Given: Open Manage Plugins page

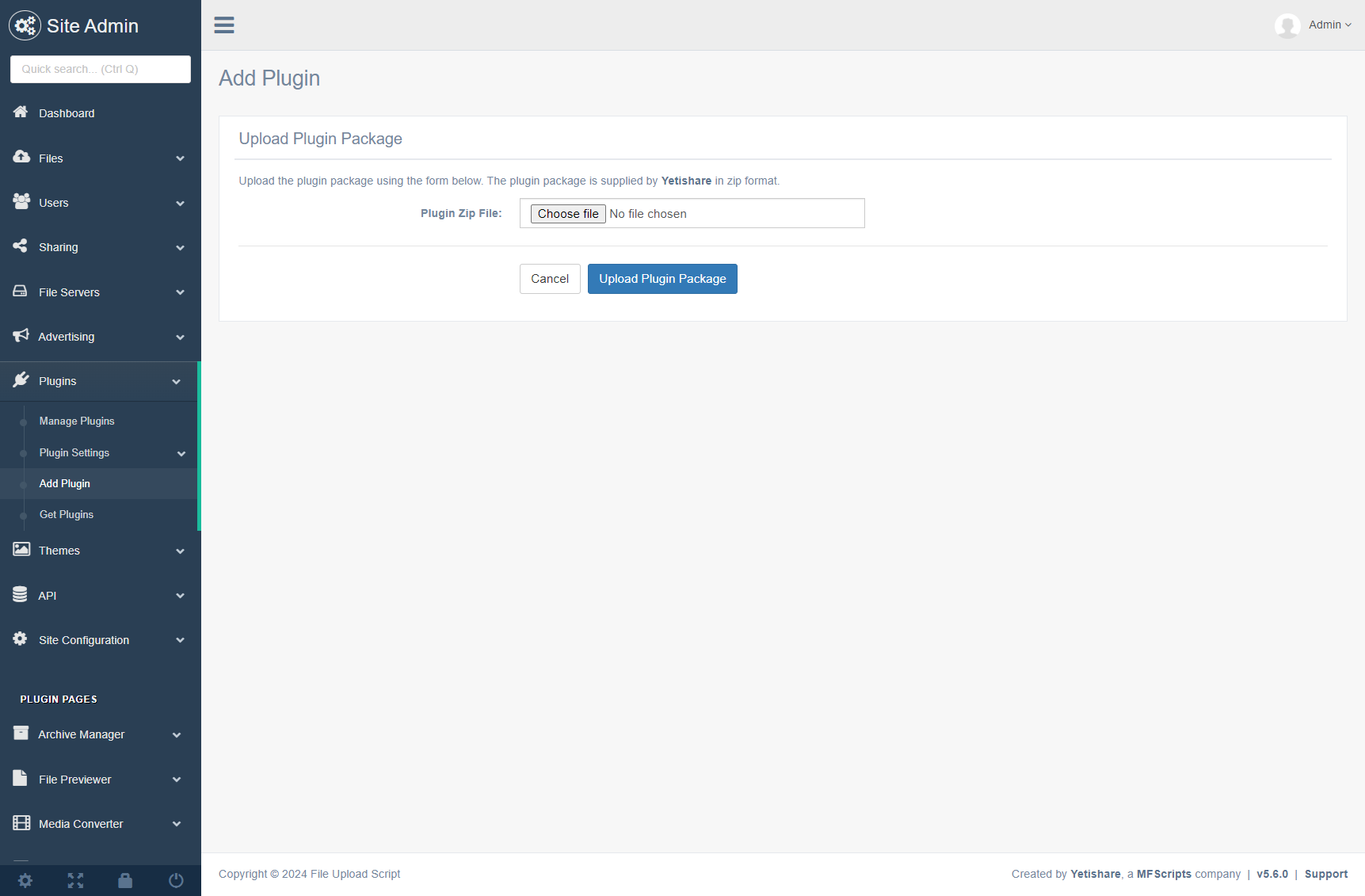Looking at the screenshot, I should [77, 421].
